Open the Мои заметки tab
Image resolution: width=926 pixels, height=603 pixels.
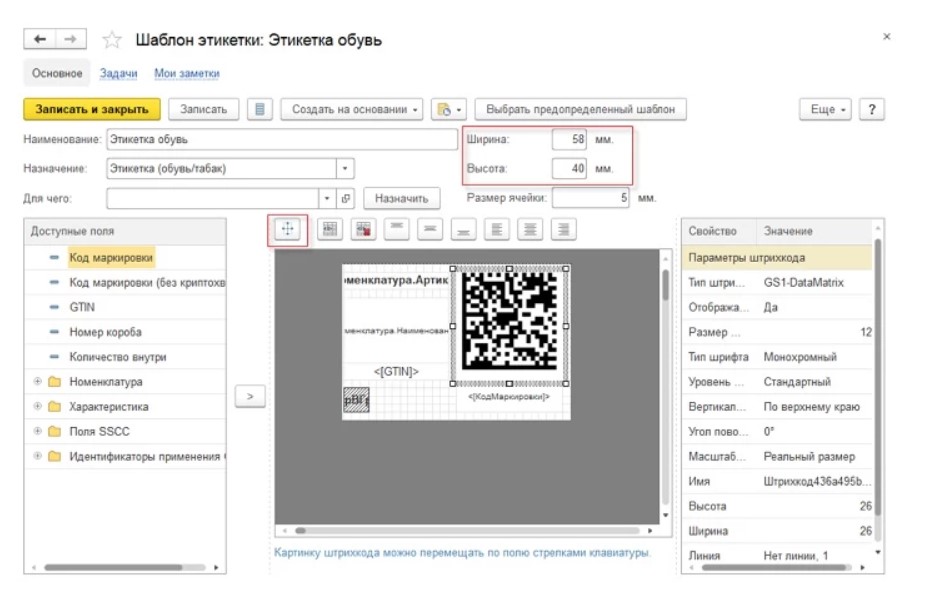[187, 74]
